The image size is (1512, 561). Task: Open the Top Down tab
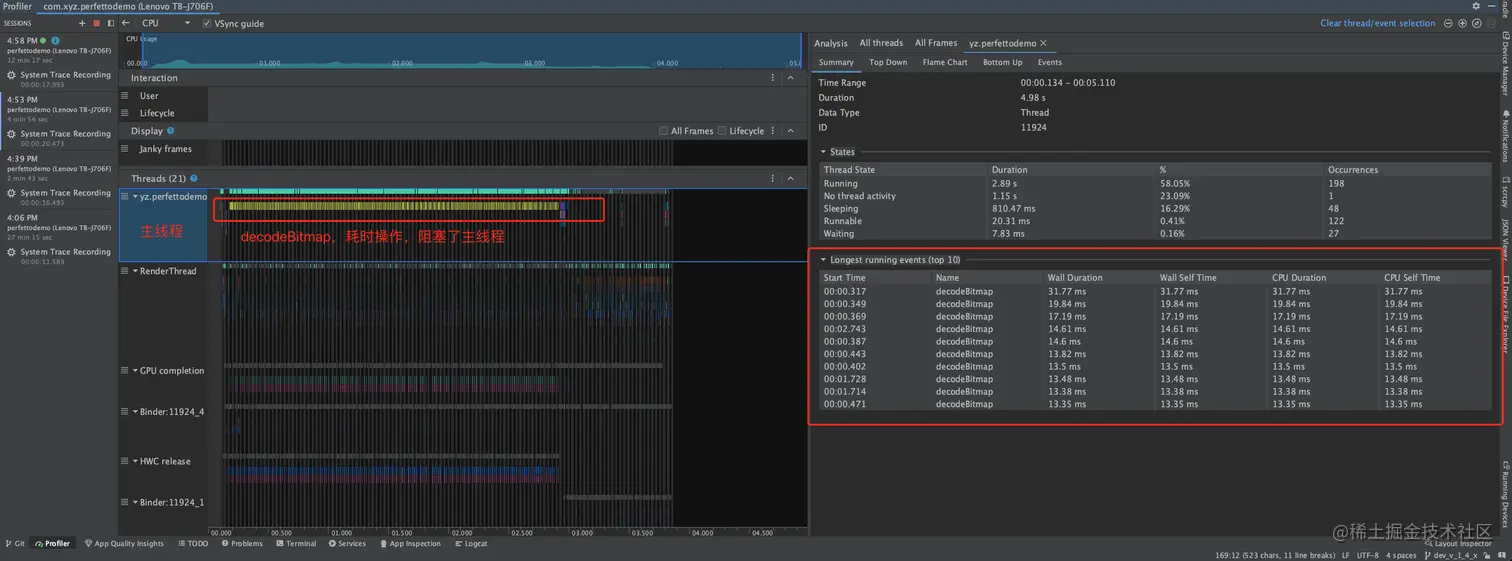pos(888,62)
